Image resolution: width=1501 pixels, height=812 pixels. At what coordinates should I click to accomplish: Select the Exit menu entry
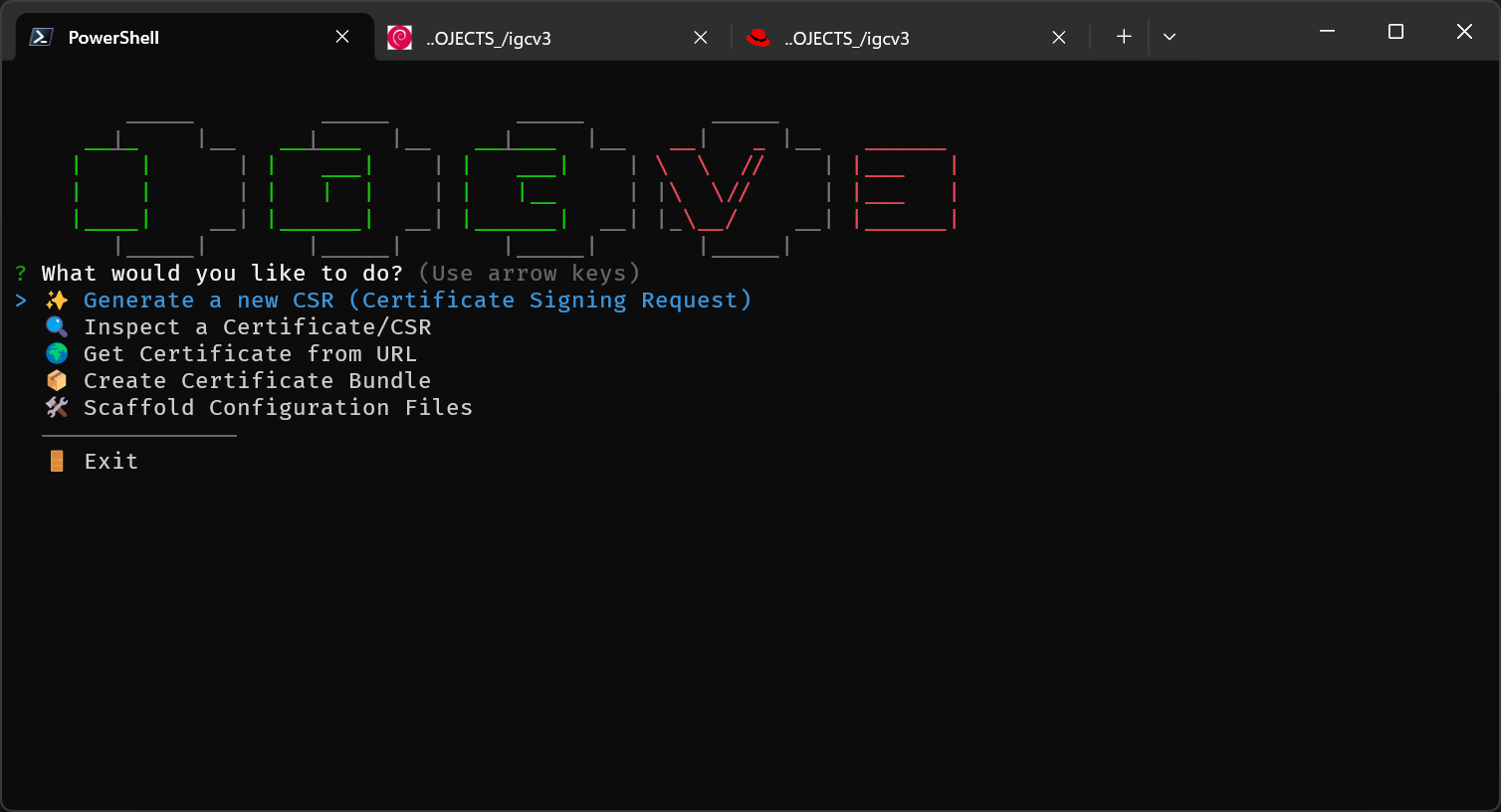(x=109, y=460)
